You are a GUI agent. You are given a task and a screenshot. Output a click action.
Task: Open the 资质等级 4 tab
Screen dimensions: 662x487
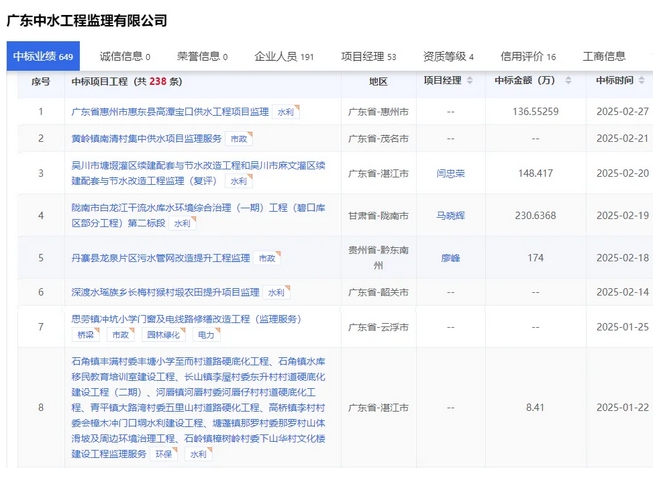tap(448, 56)
